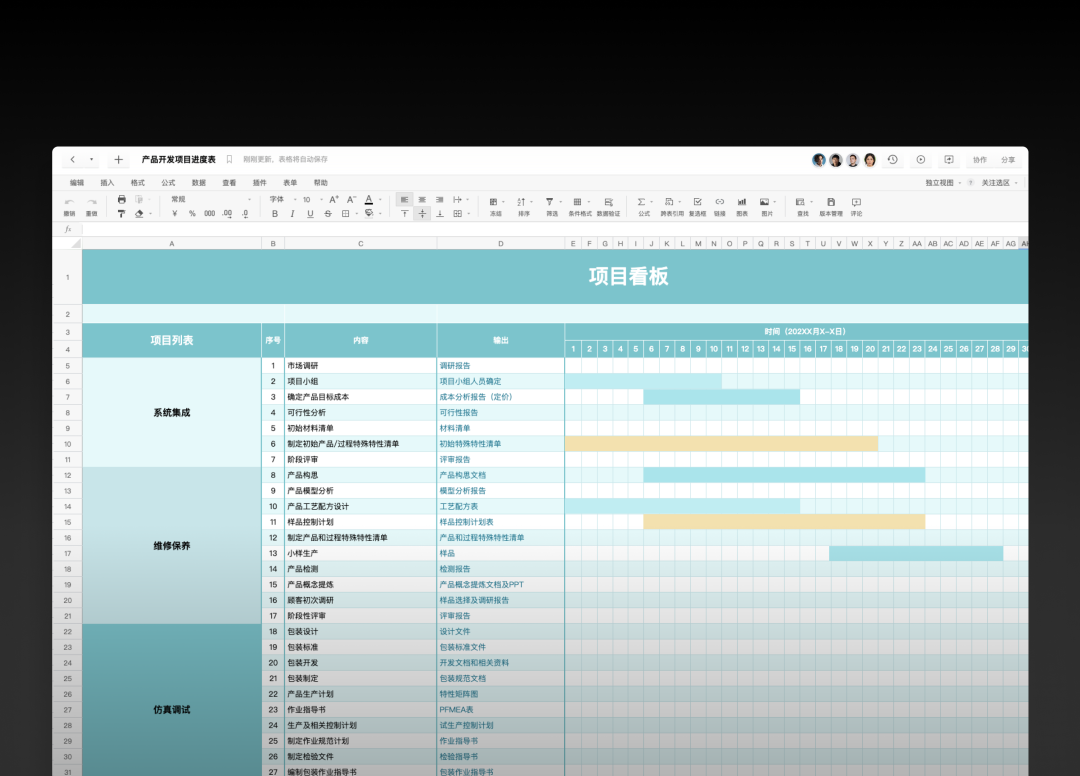Open the 独立视图 dropdown
The width and height of the screenshot is (1080, 776).
[943, 183]
